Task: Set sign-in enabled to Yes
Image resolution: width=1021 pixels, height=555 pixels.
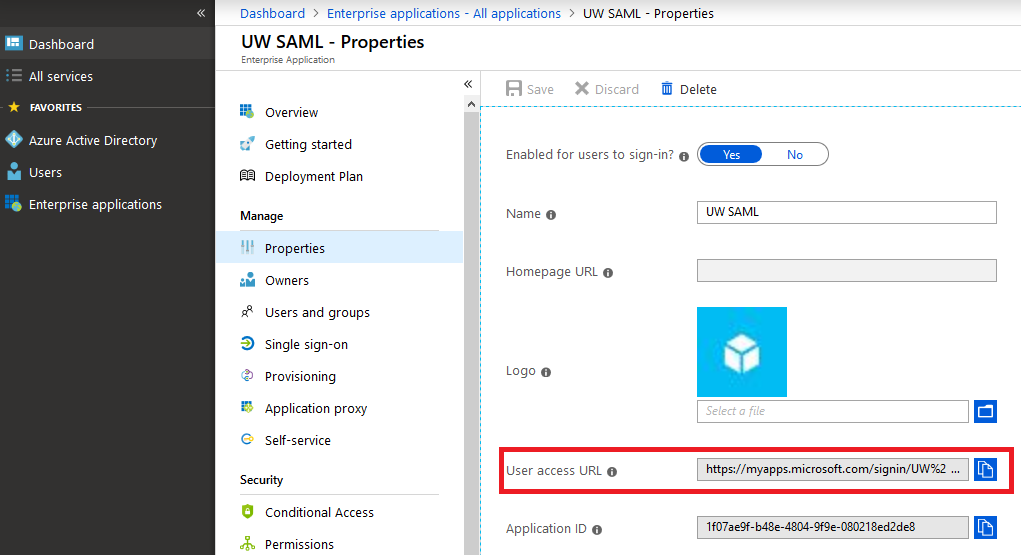Action: [x=731, y=154]
